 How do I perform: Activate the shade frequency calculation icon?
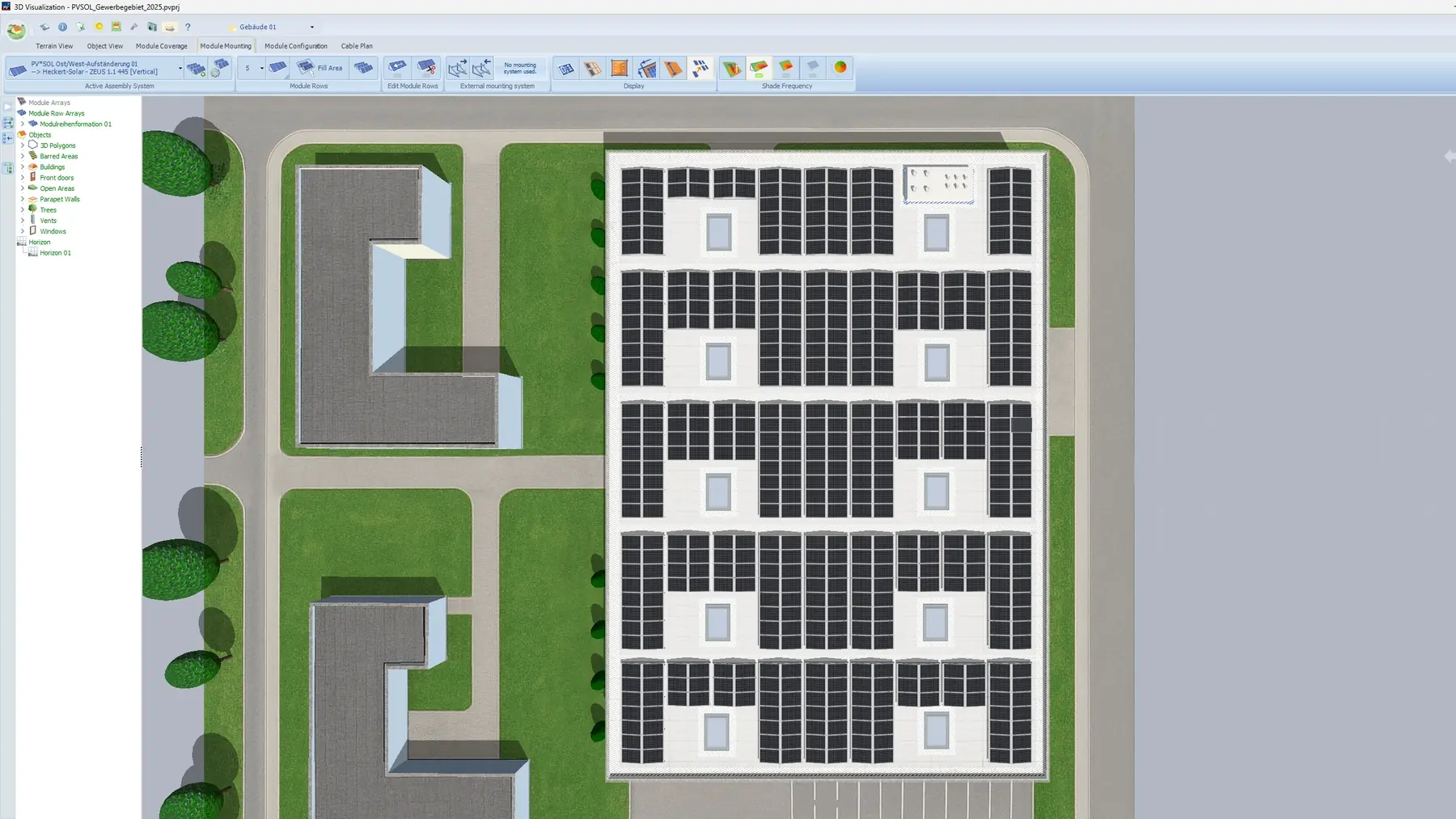731,68
